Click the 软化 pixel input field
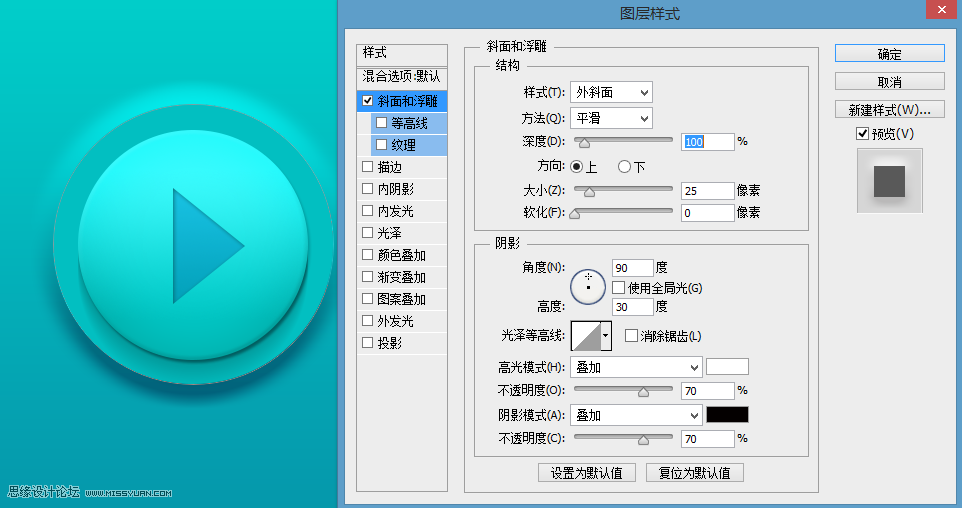 pyautogui.click(x=707, y=213)
